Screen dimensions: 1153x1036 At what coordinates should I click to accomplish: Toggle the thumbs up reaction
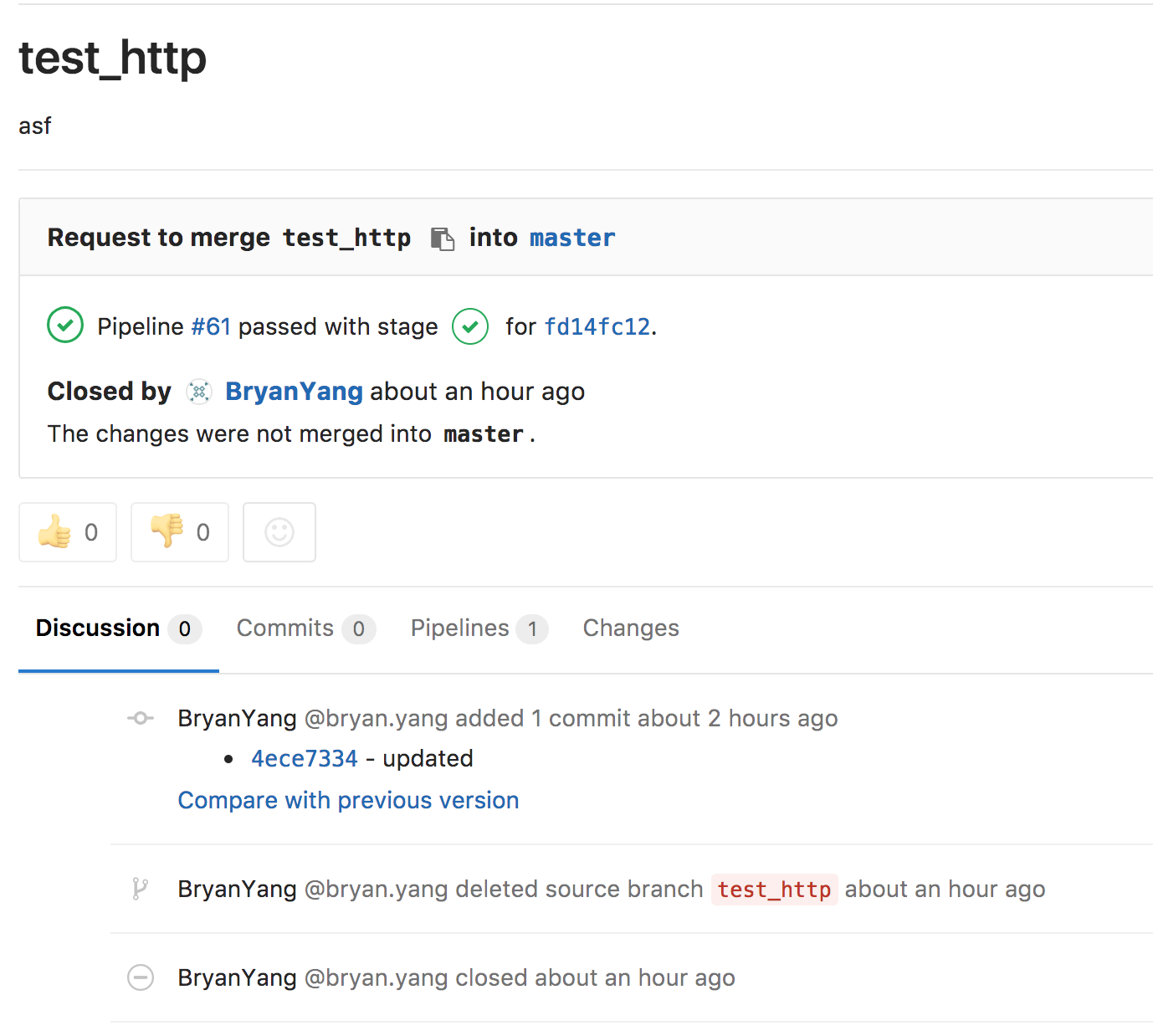point(68,532)
